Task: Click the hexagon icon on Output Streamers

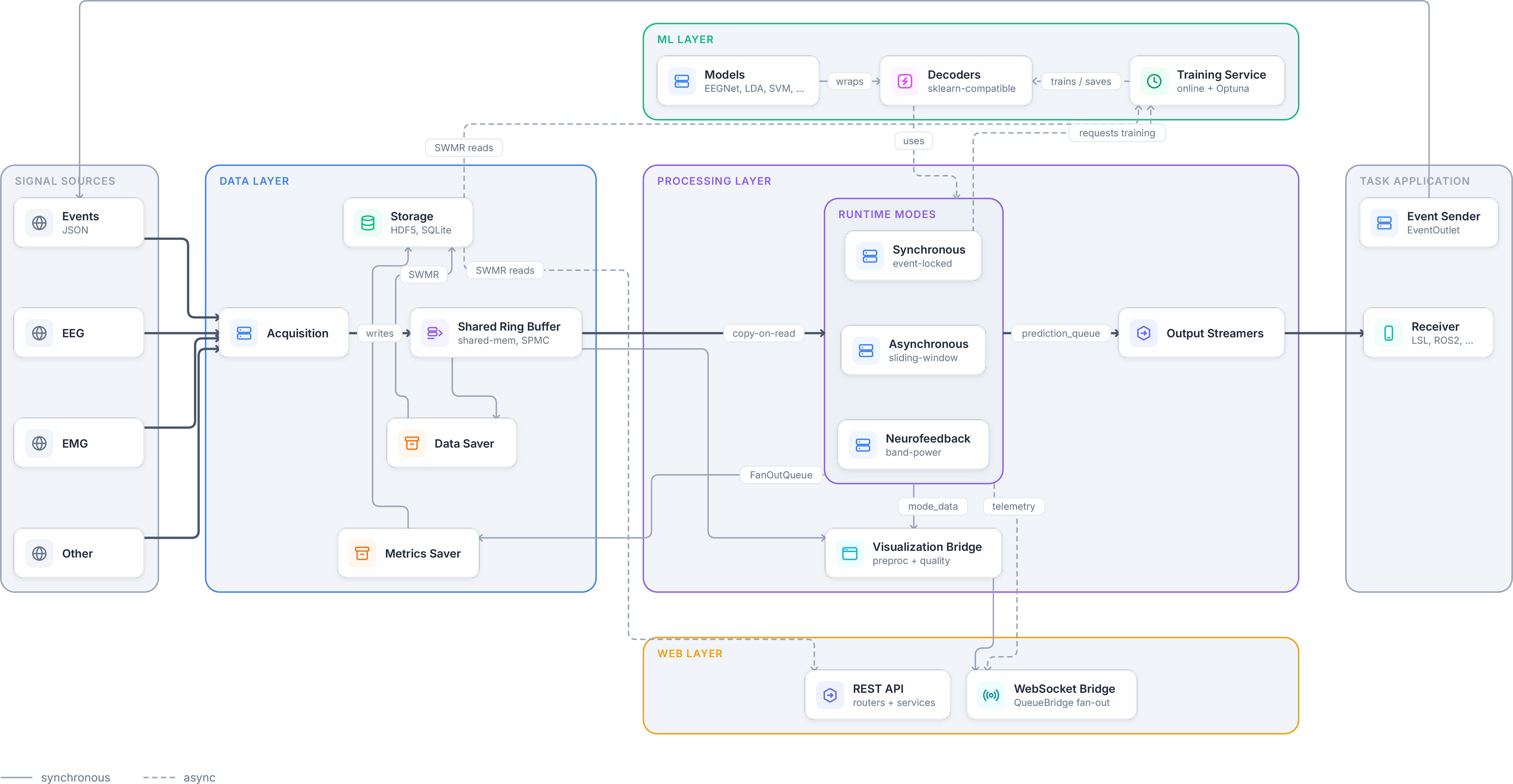Action: (x=1143, y=333)
